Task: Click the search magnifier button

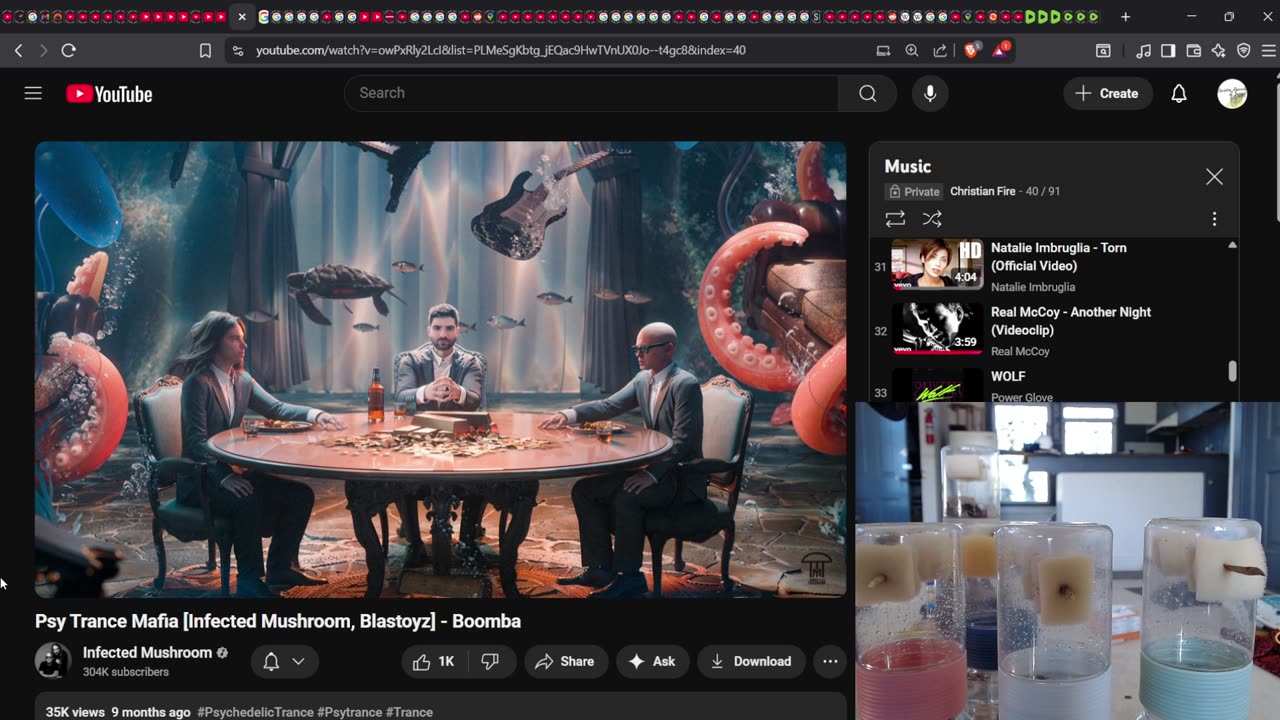Action: point(867,93)
